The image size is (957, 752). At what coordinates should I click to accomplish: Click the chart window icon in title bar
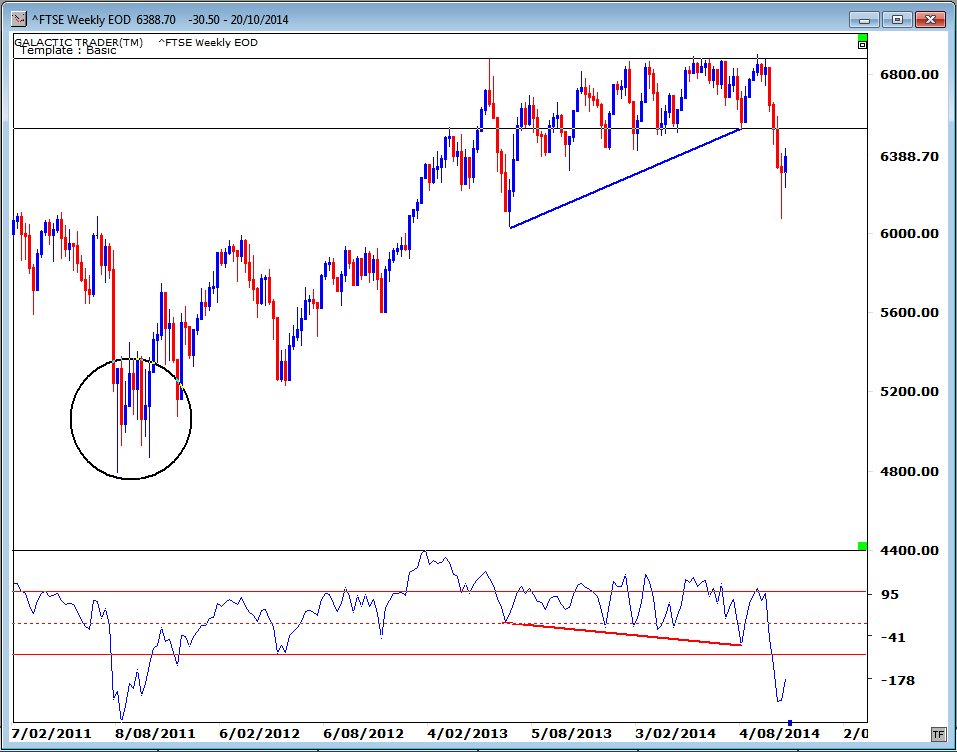point(20,19)
